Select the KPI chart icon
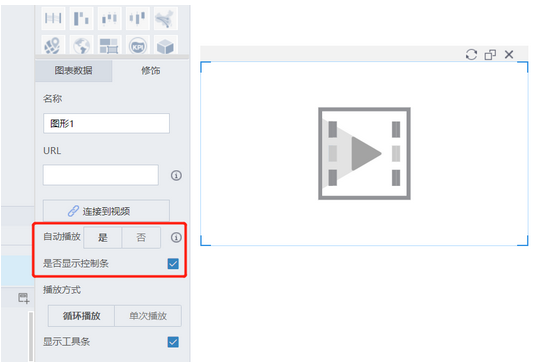 coord(137,45)
